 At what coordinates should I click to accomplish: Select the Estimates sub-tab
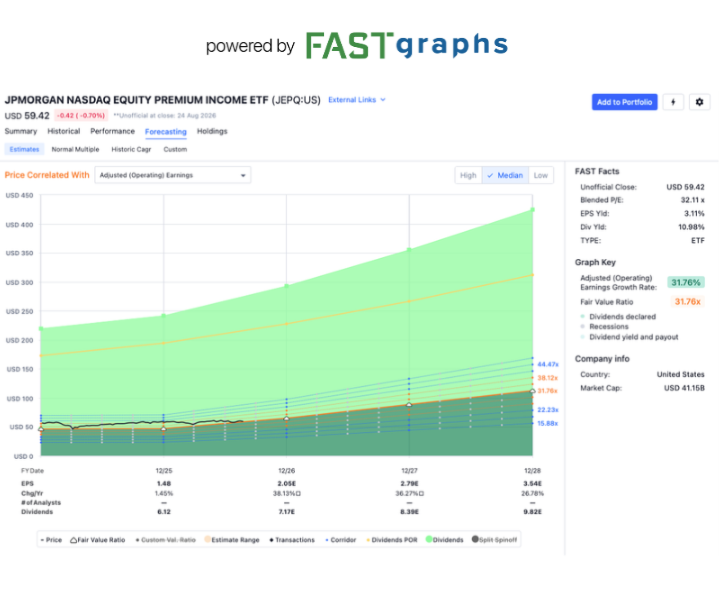click(x=24, y=149)
